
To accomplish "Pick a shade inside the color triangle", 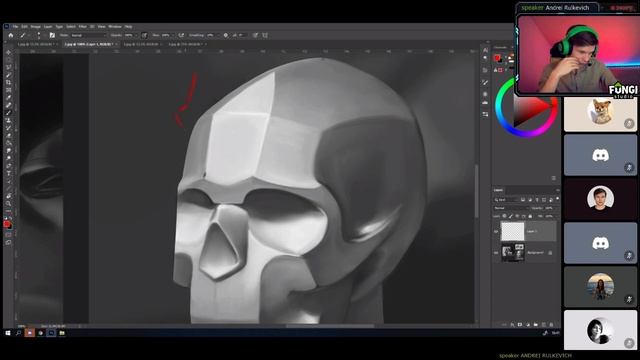I will coord(531,108).
